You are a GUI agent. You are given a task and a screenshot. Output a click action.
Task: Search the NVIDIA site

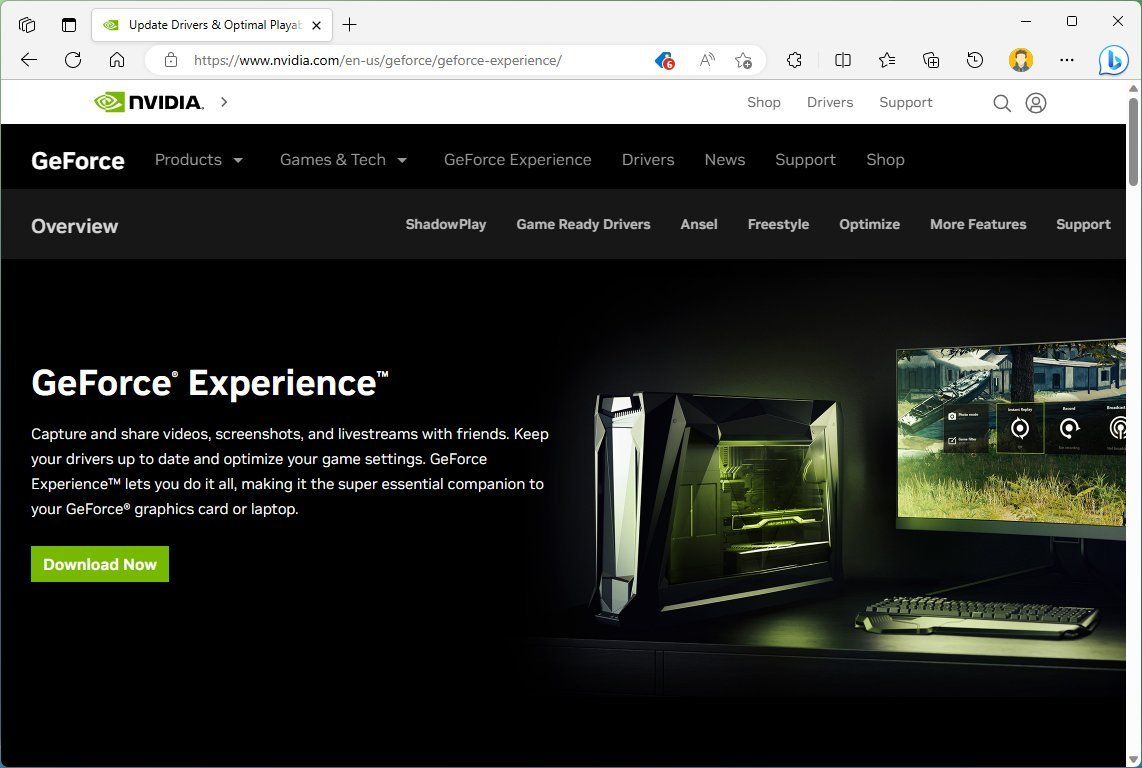1001,103
